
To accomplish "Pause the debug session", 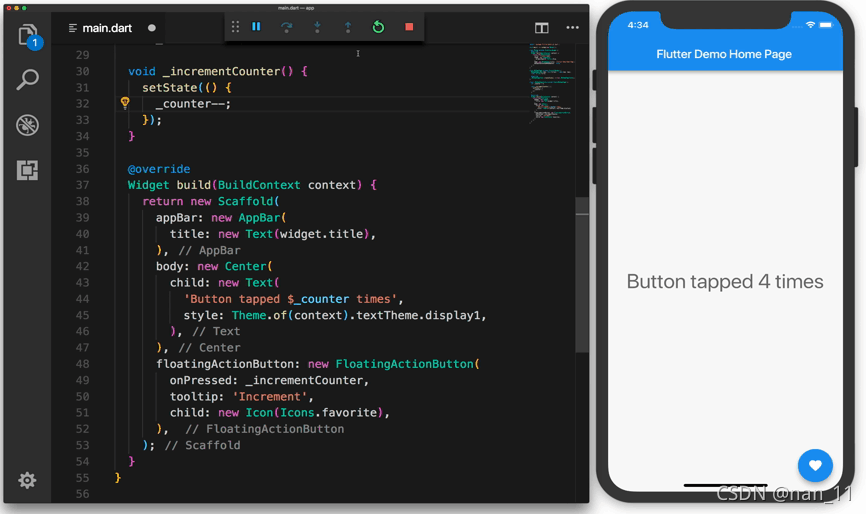I will tap(256, 27).
